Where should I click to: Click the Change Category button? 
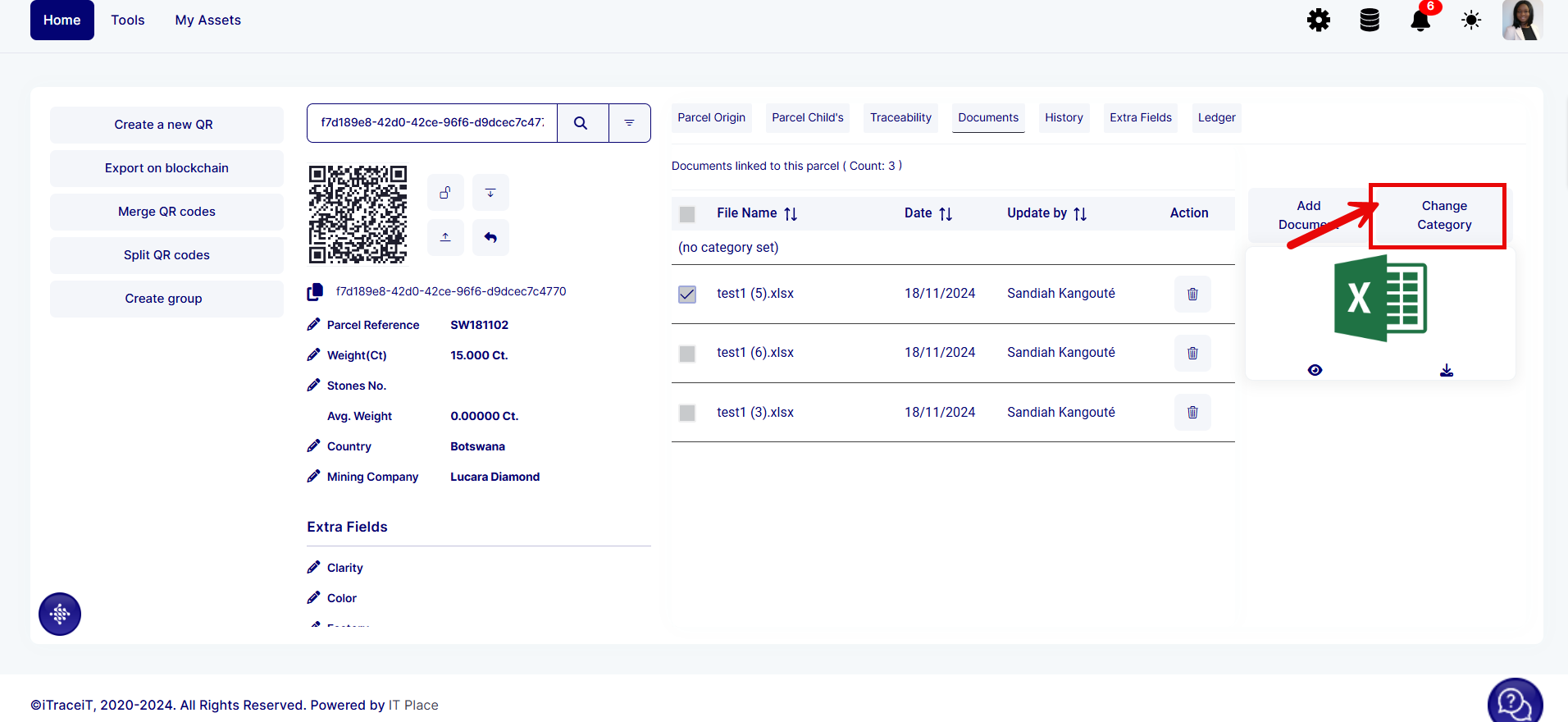tap(1444, 216)
